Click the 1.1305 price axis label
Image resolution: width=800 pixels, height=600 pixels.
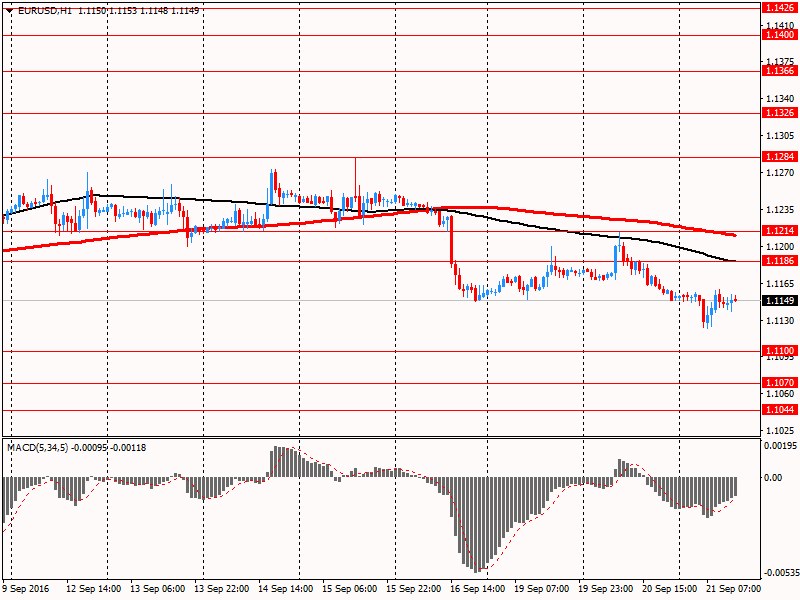point(780,136)
